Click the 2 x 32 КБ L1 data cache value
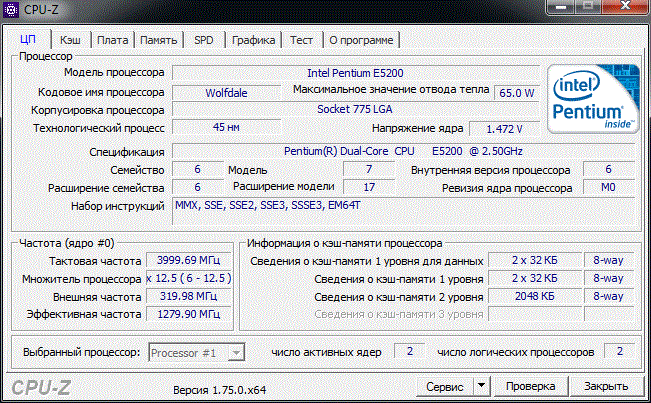This screenshot has width=651, height=403. pyautogui.click(x=535, y=260)
